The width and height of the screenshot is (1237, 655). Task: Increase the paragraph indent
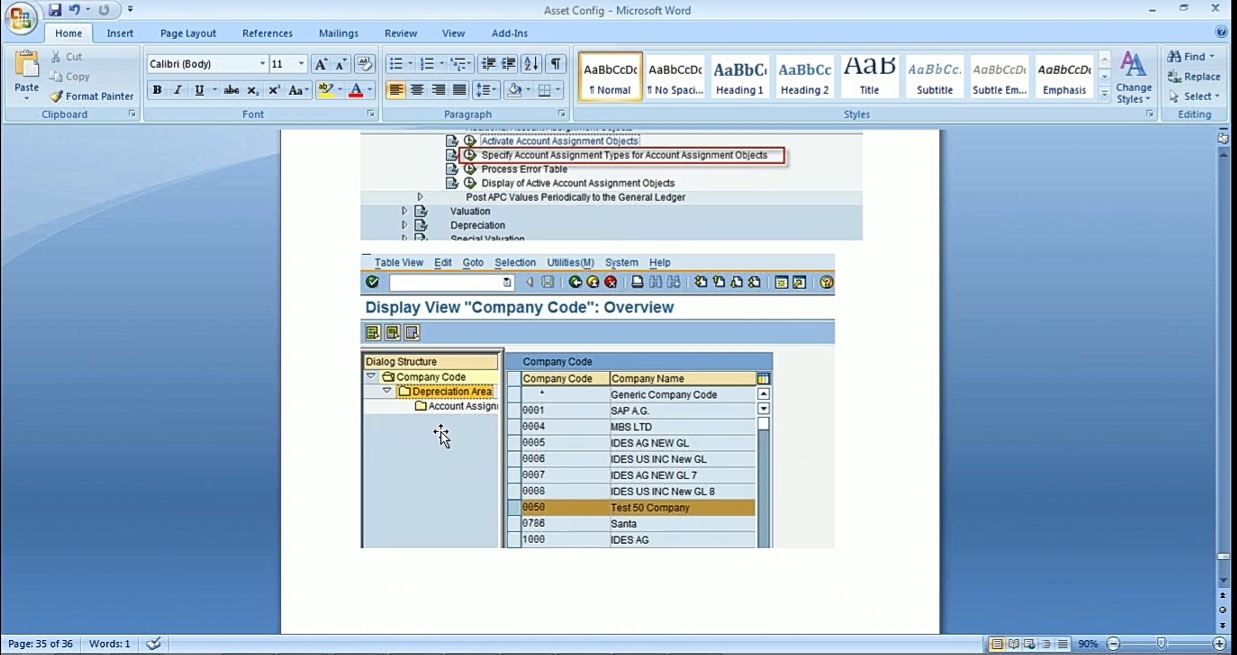pos(509,64)
